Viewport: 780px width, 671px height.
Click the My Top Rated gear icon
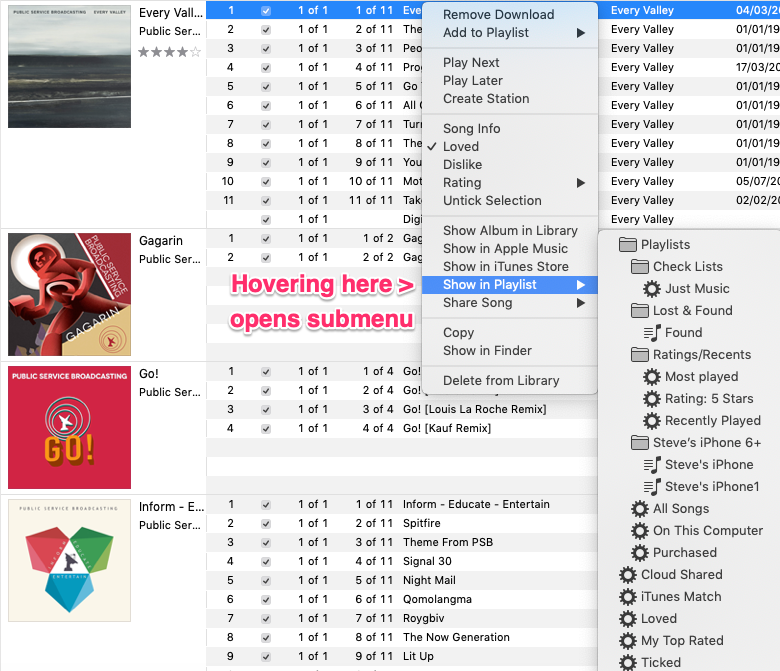pos(628,641)
